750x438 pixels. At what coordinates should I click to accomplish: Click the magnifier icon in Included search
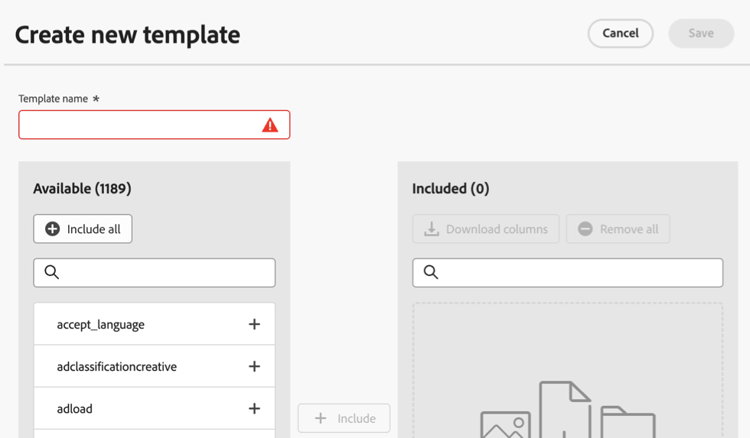coord(431,272)
